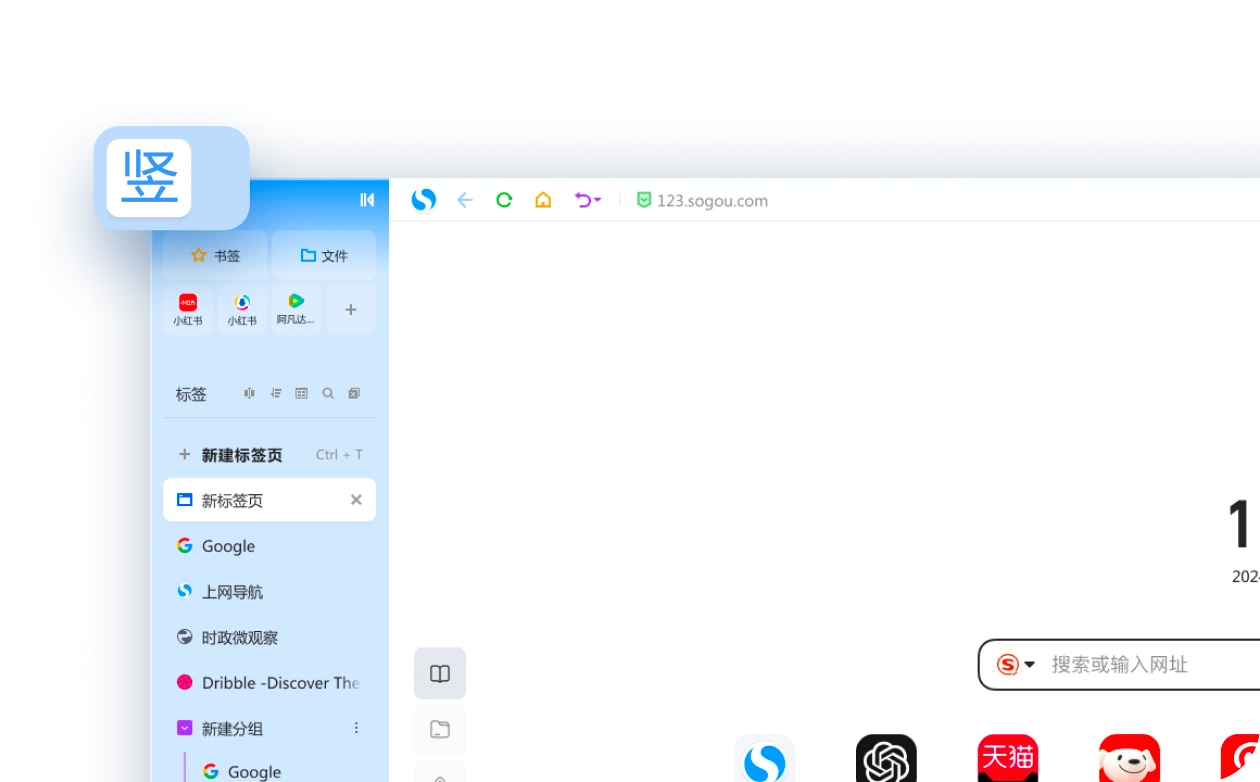Collapse the vertical tab sidebar
Screen dimensions: 1260x782
(x=367, y=200)
